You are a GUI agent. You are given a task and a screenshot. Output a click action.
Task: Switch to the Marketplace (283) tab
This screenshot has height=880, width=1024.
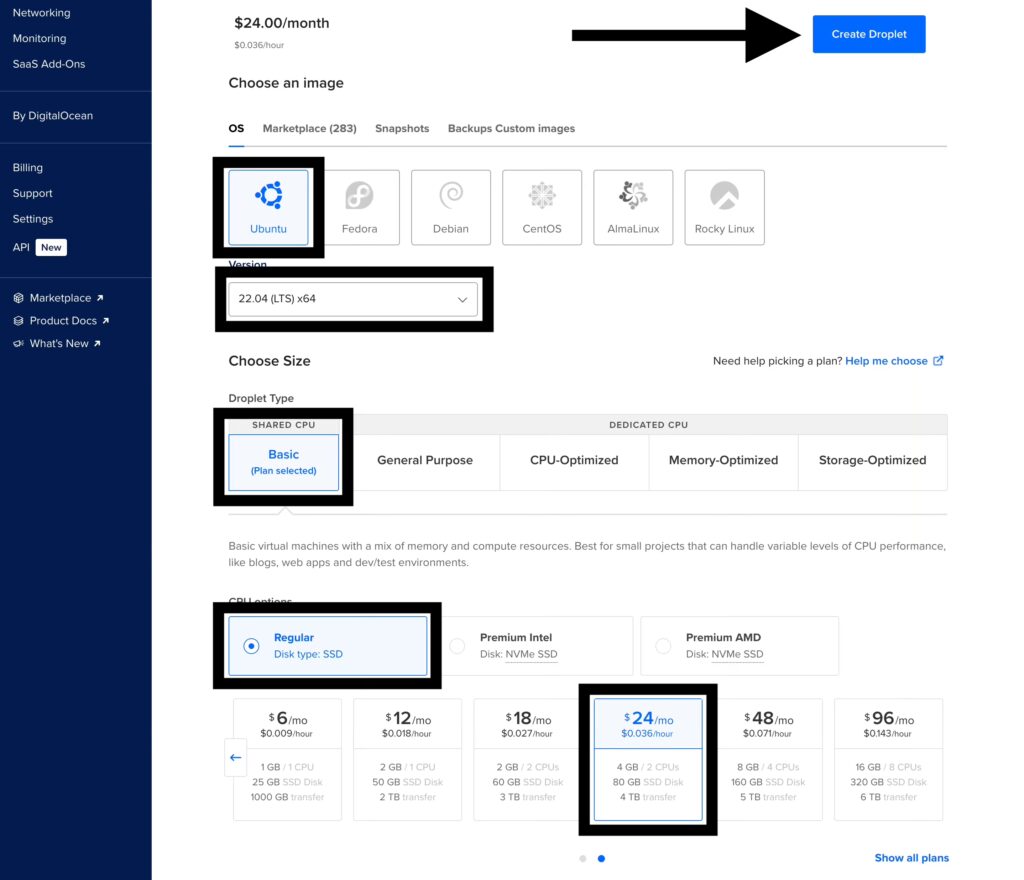coord(310,129)
